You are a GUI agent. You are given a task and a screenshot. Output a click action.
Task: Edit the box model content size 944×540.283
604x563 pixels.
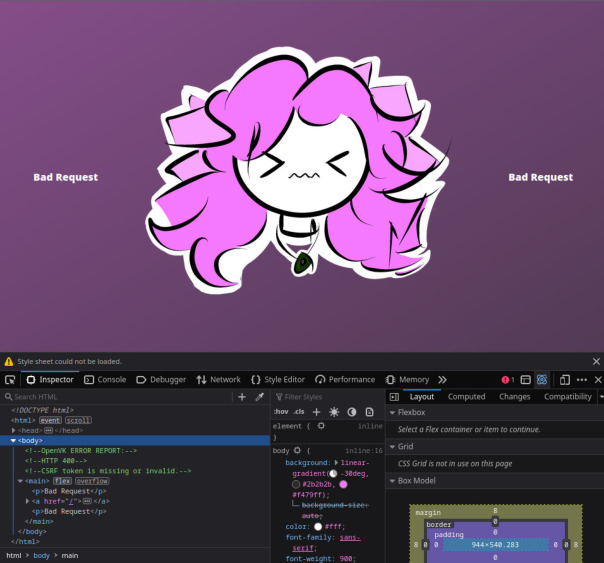495,545
